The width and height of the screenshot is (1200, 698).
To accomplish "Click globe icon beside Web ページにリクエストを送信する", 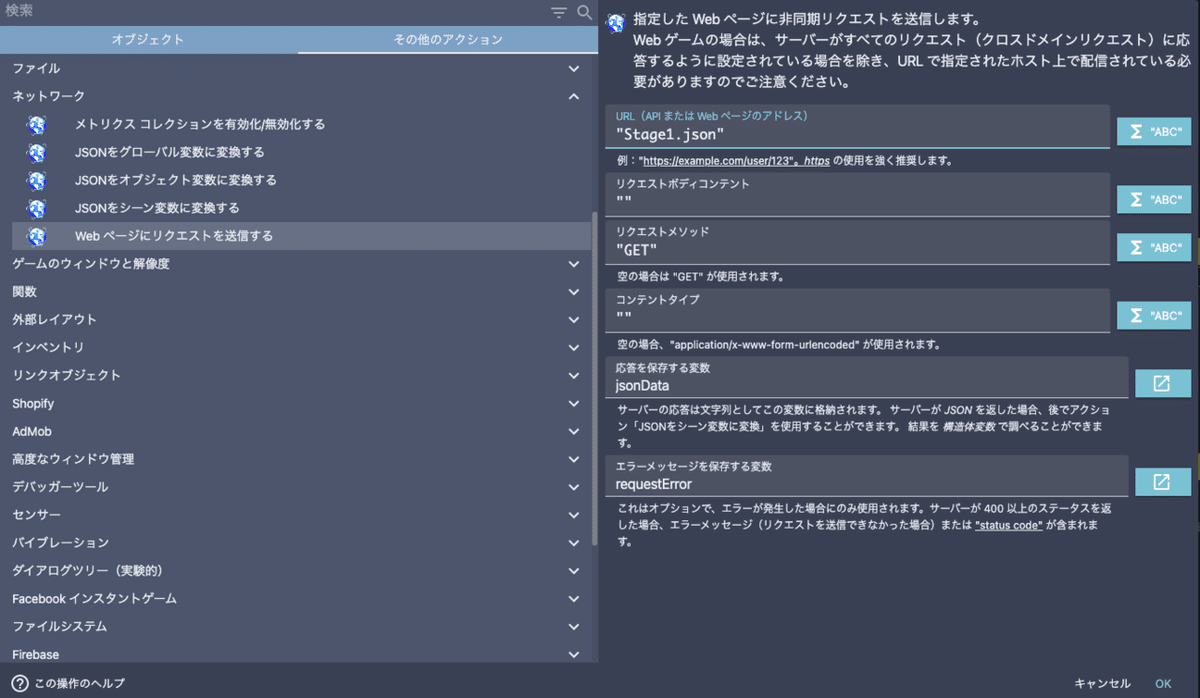I will (x=37, y=237).
